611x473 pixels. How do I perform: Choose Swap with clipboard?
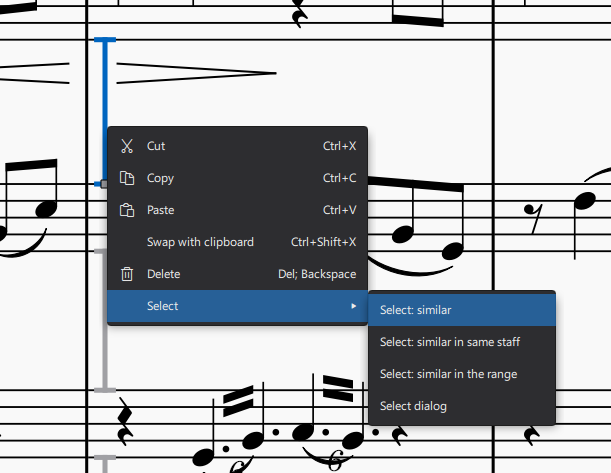tap(237, 242)
